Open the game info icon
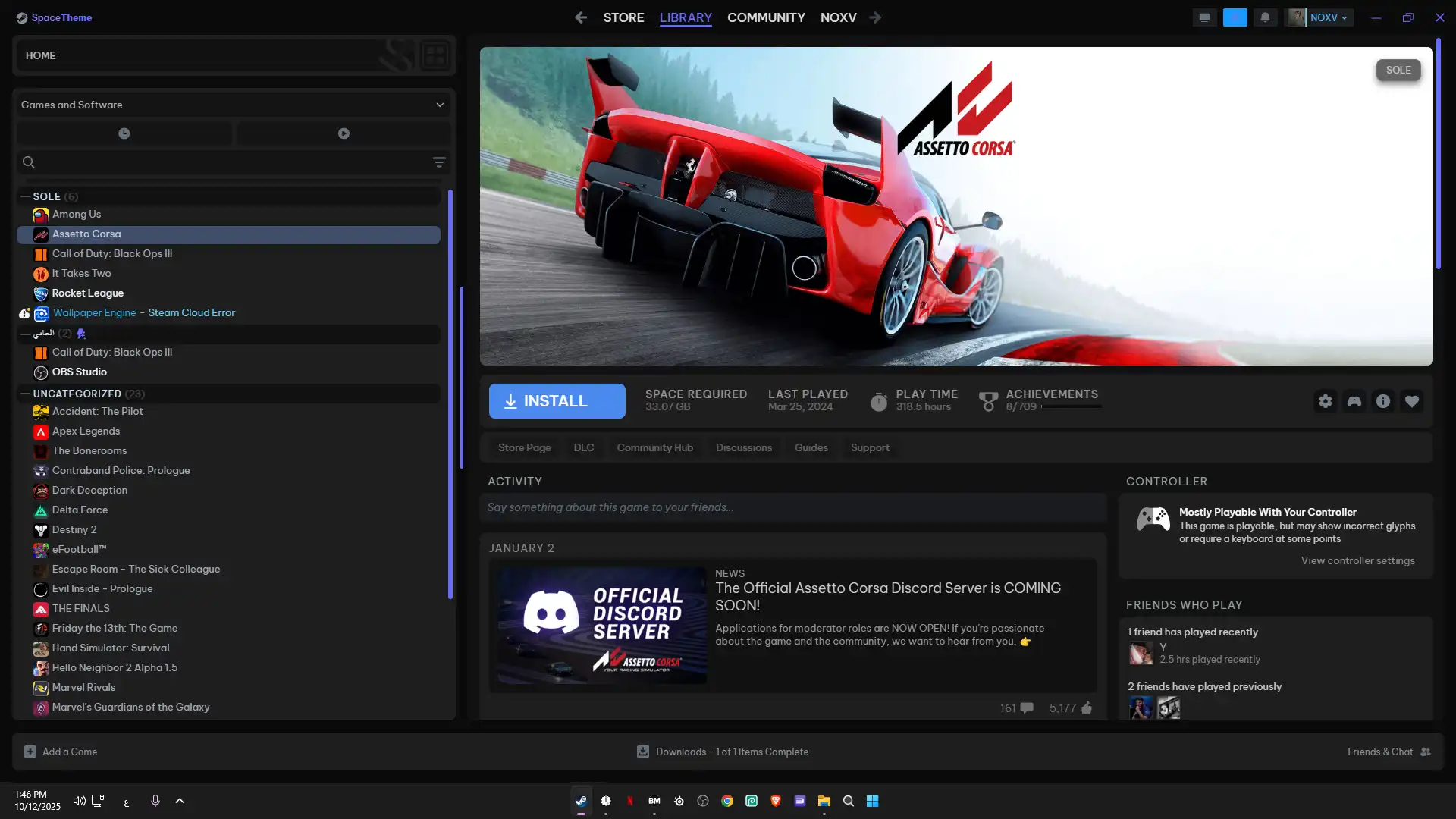 pos(1382,401)
